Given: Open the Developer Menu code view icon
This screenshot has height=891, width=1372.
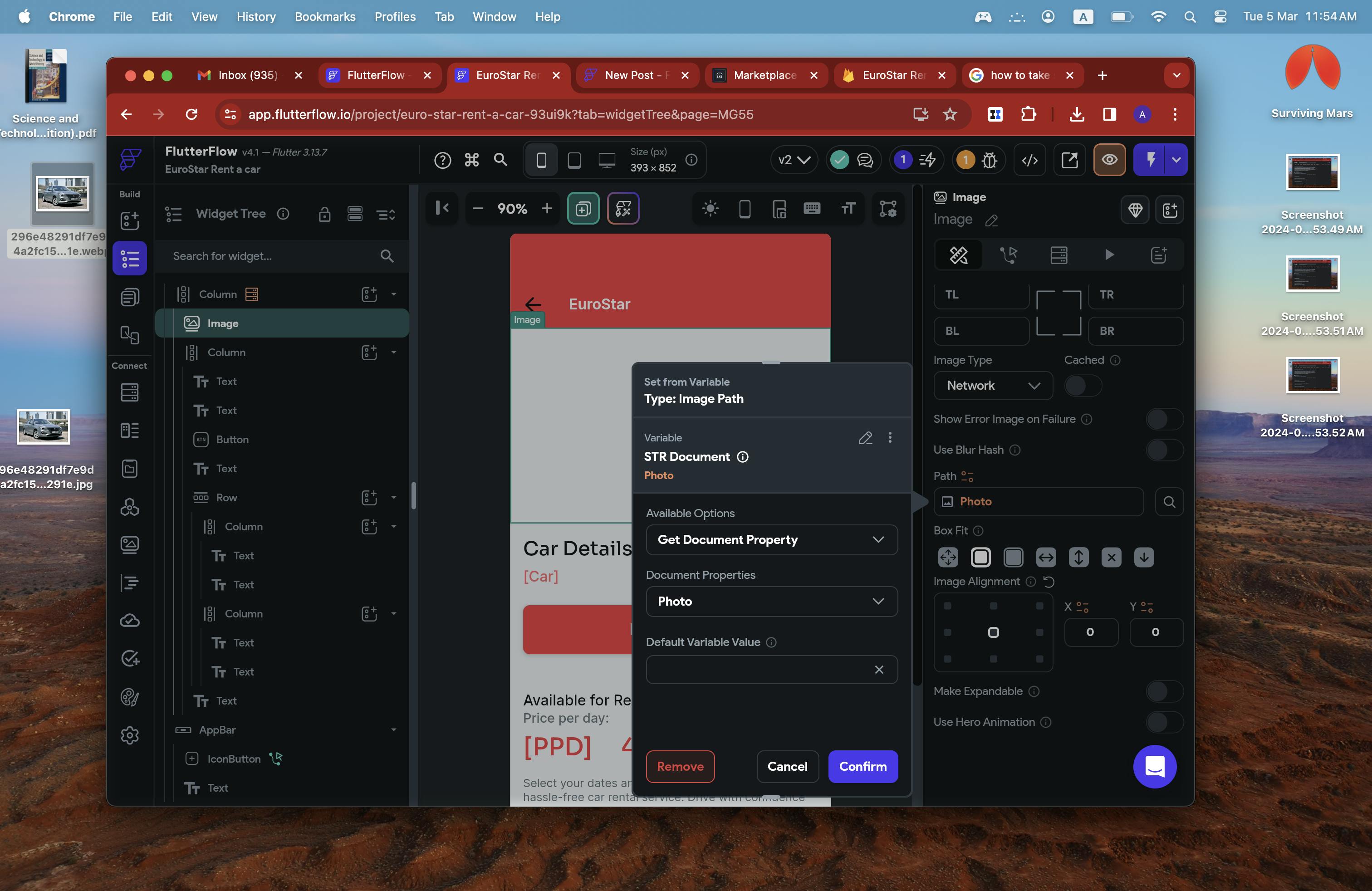Looking at the screenshot, I should (x=1029, y=160).
